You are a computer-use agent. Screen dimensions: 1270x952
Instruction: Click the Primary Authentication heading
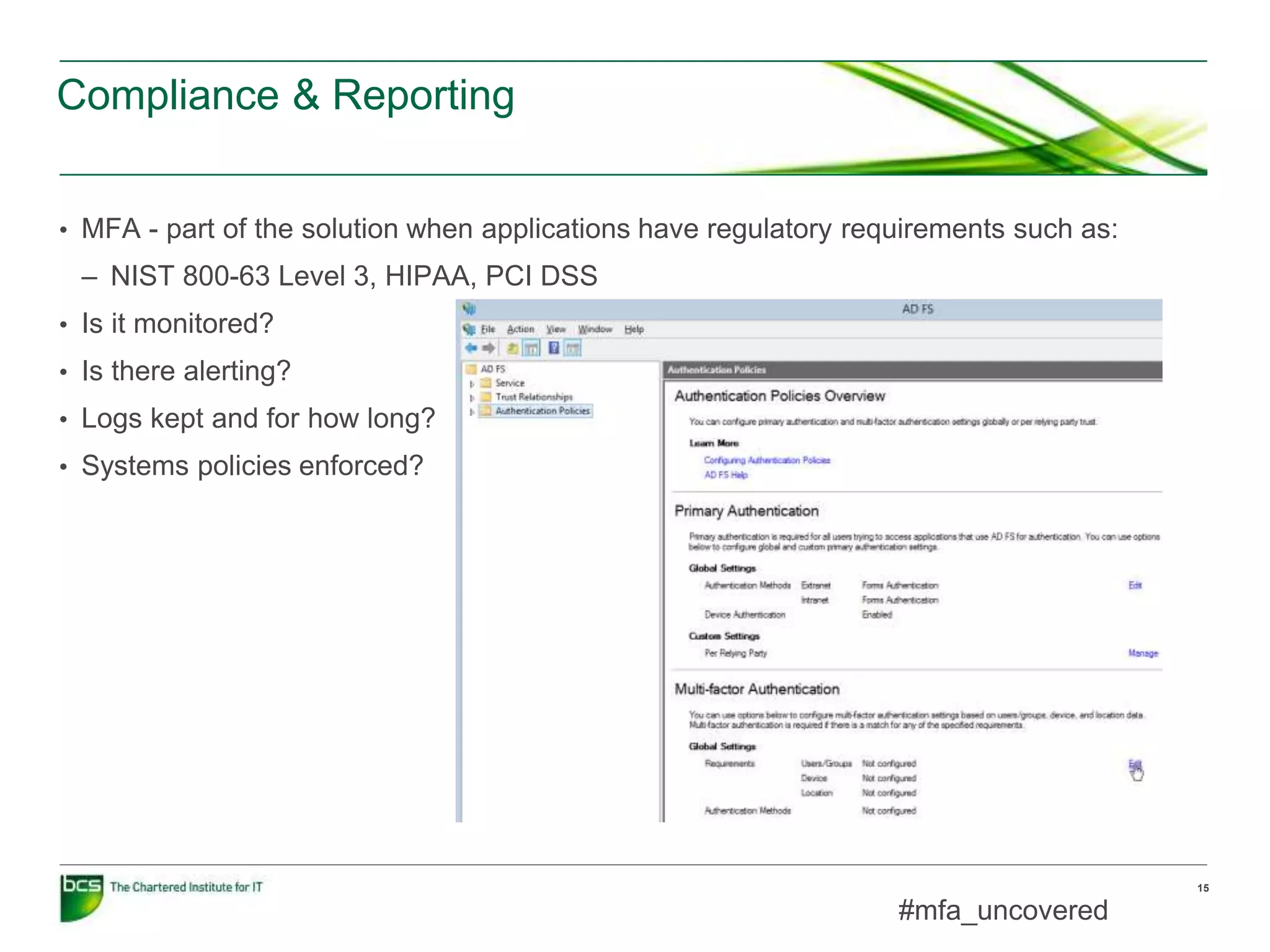pos(746,511)
